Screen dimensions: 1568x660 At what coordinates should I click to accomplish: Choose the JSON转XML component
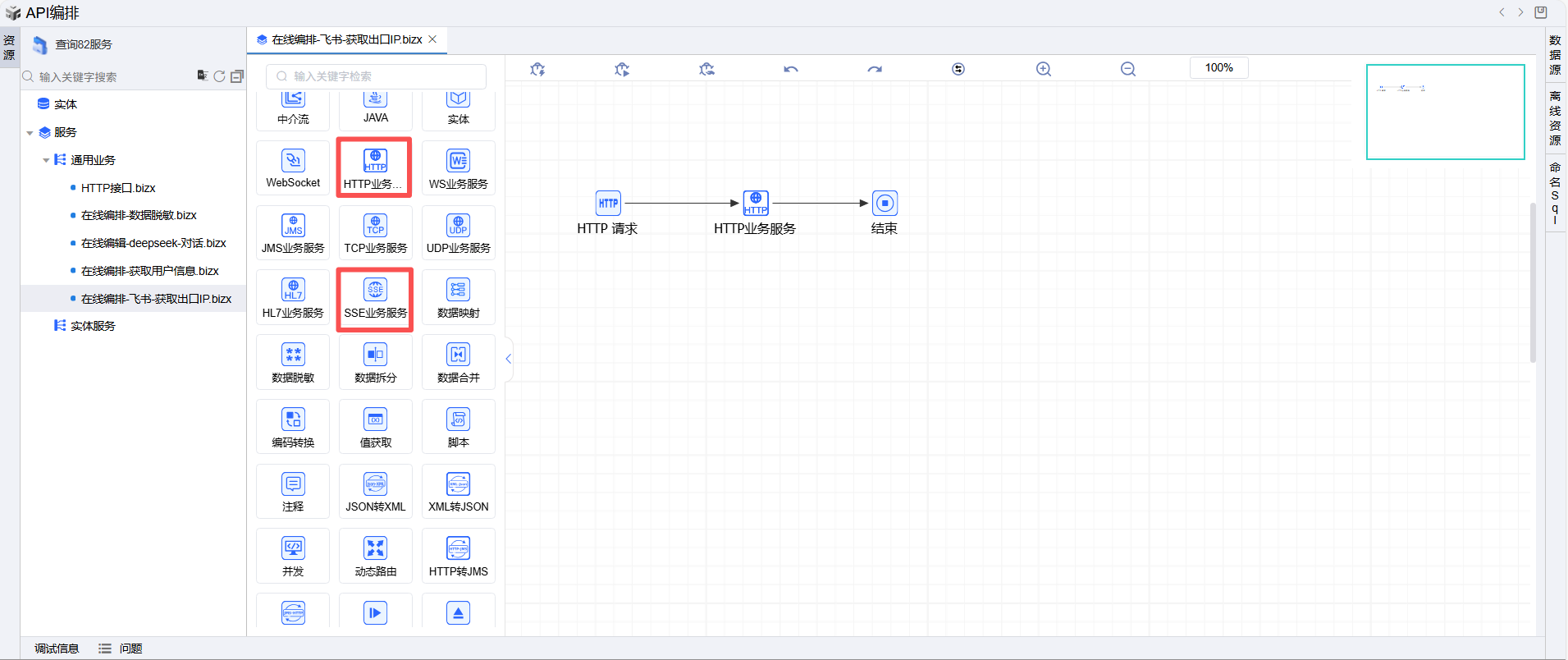375,492
